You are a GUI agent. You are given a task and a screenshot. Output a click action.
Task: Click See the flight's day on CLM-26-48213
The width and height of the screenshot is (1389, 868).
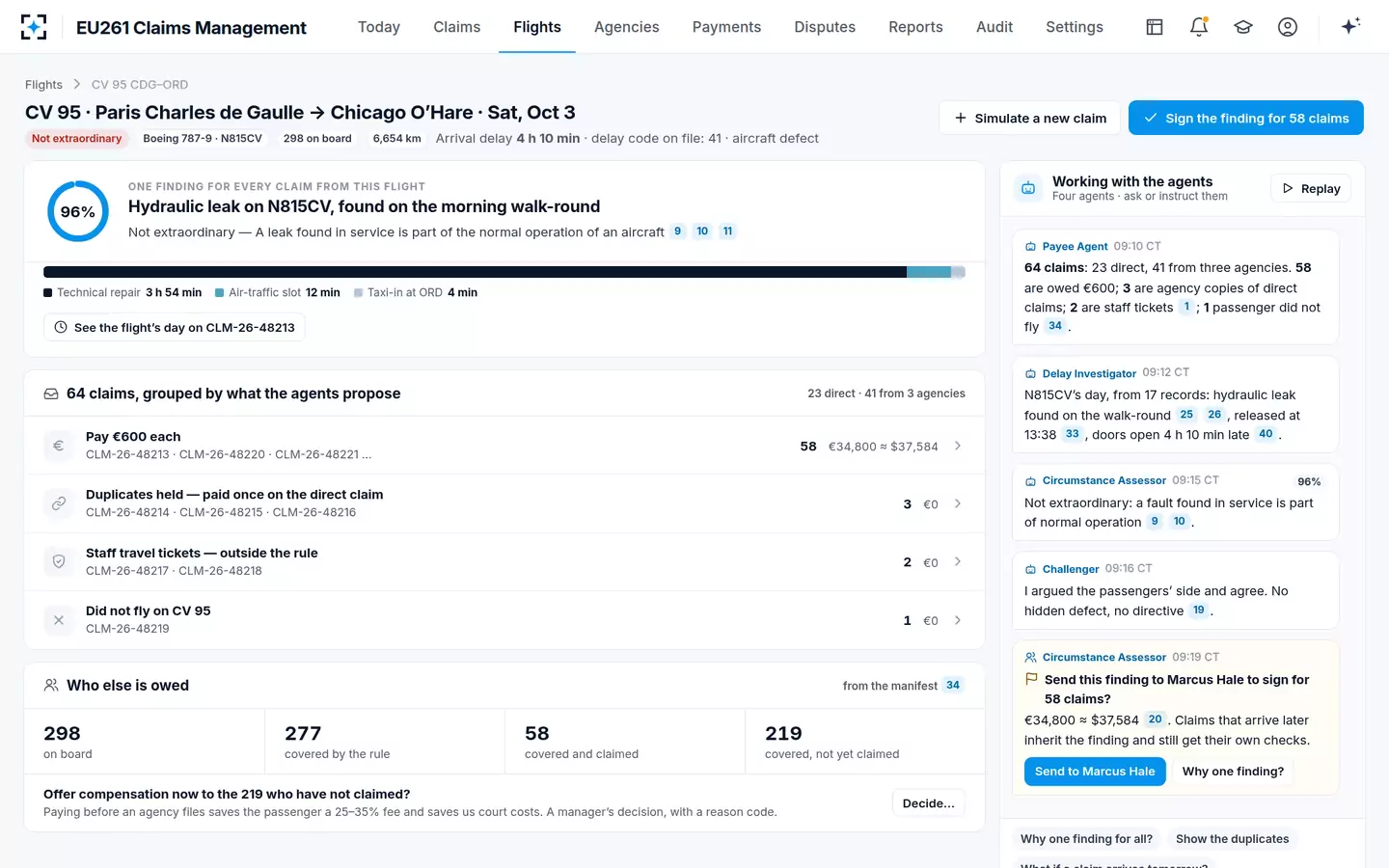tap(175, 328)
